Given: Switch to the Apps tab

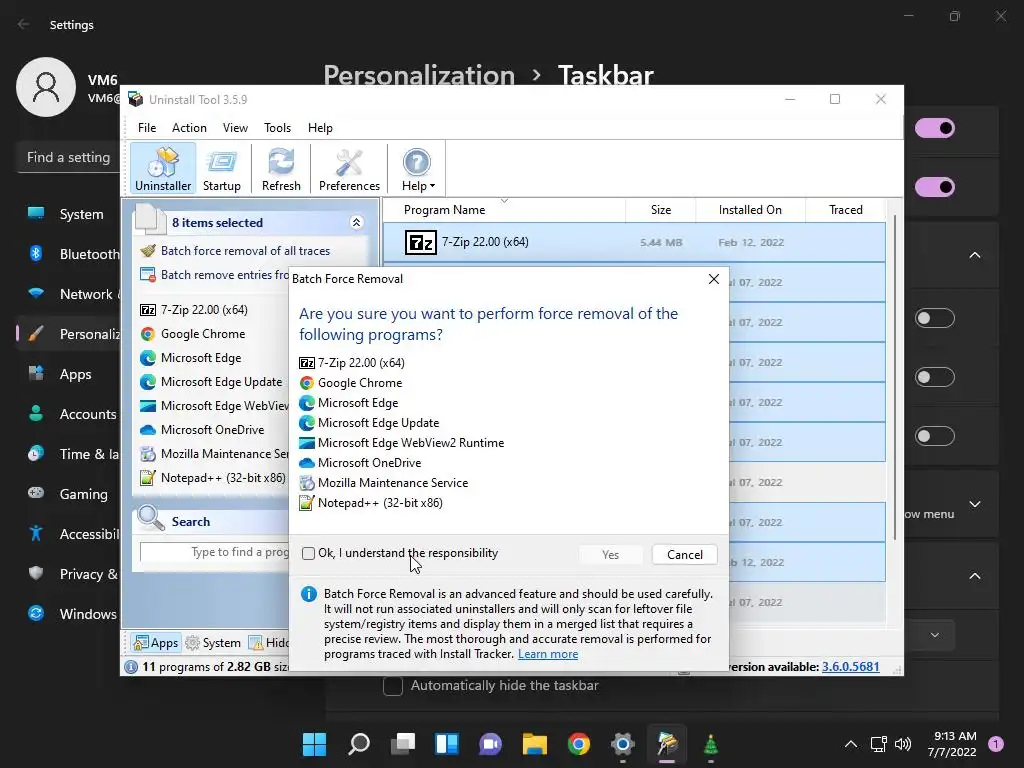Looking at the screenshot, I should pyautogui.click(x=155, y=643).
